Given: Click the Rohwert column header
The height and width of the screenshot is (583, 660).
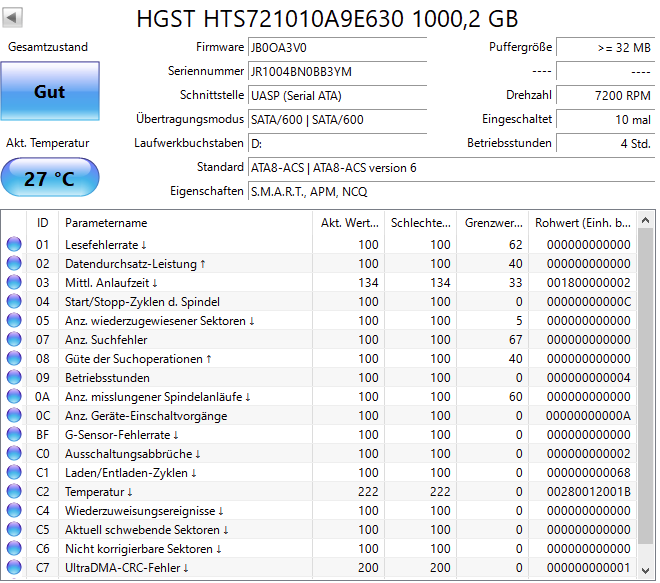Looking at the screenshot, I should tap(583, 223).
